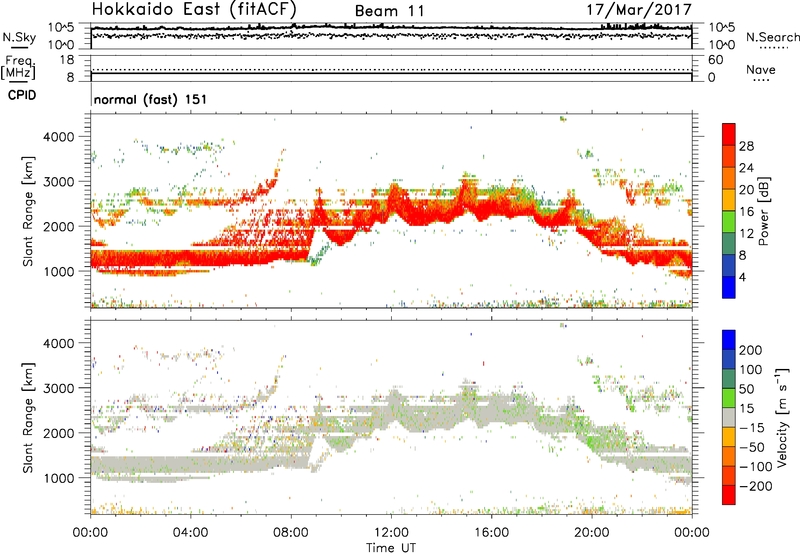Click the '4' power colorbar label
Viewport: 800px width, 554px height.
coord(742,277)
